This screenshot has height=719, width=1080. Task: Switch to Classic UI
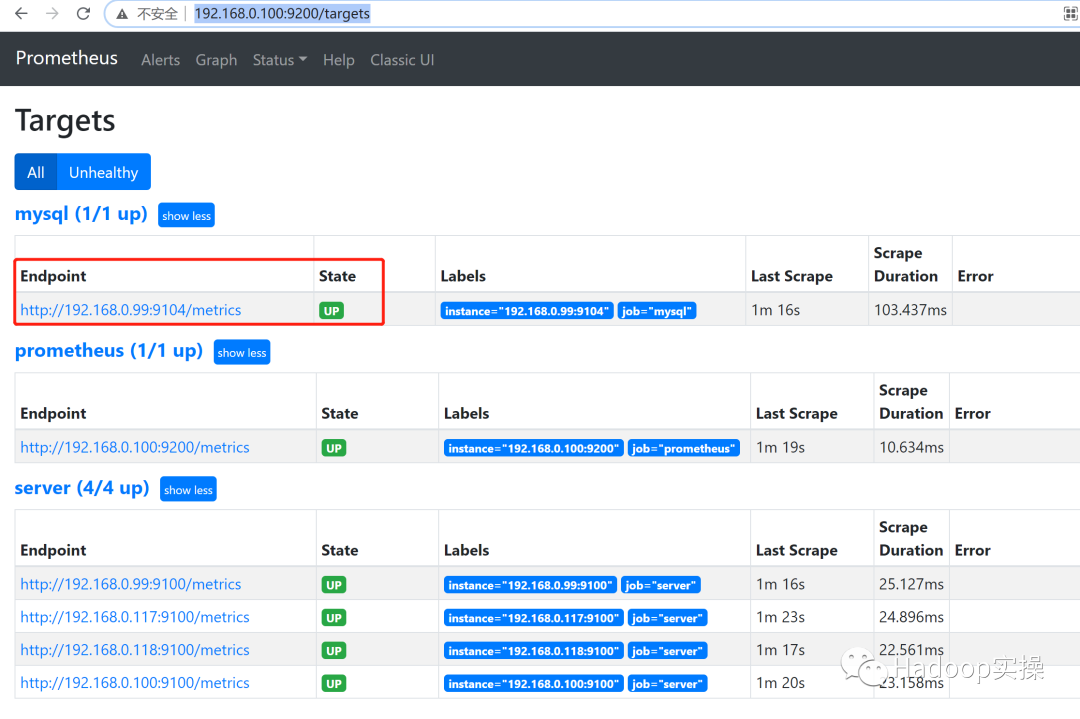click(402, 60)
